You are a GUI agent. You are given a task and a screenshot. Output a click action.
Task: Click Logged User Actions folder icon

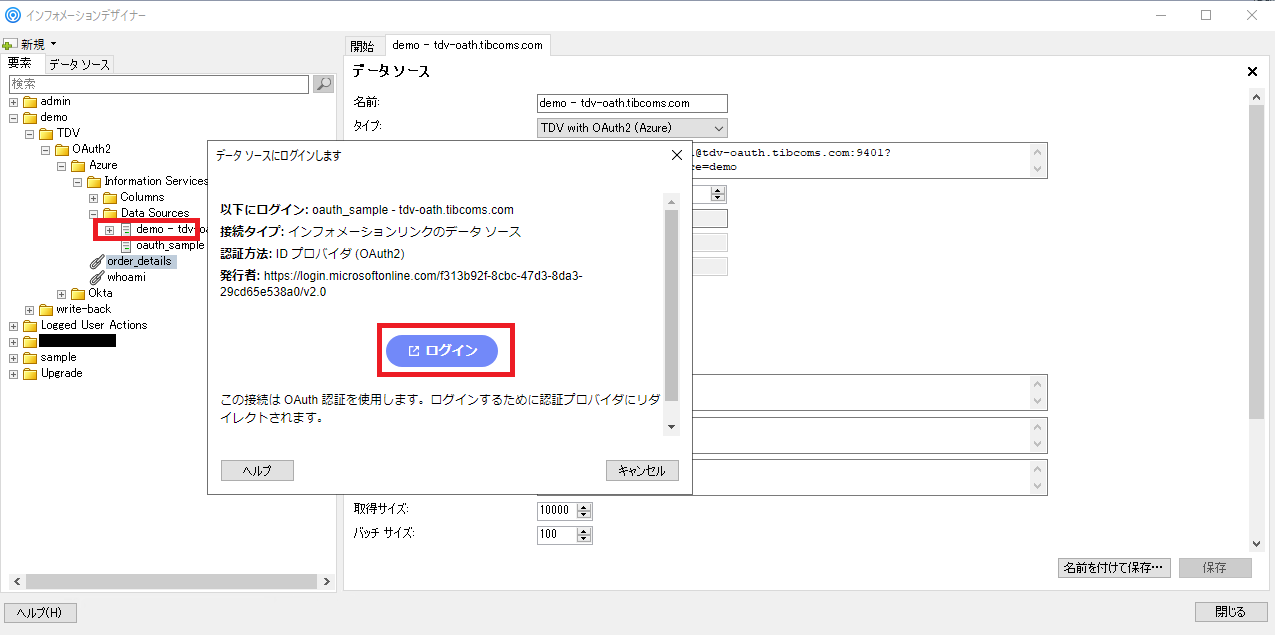pyautogui.click(x=30, y=326)
